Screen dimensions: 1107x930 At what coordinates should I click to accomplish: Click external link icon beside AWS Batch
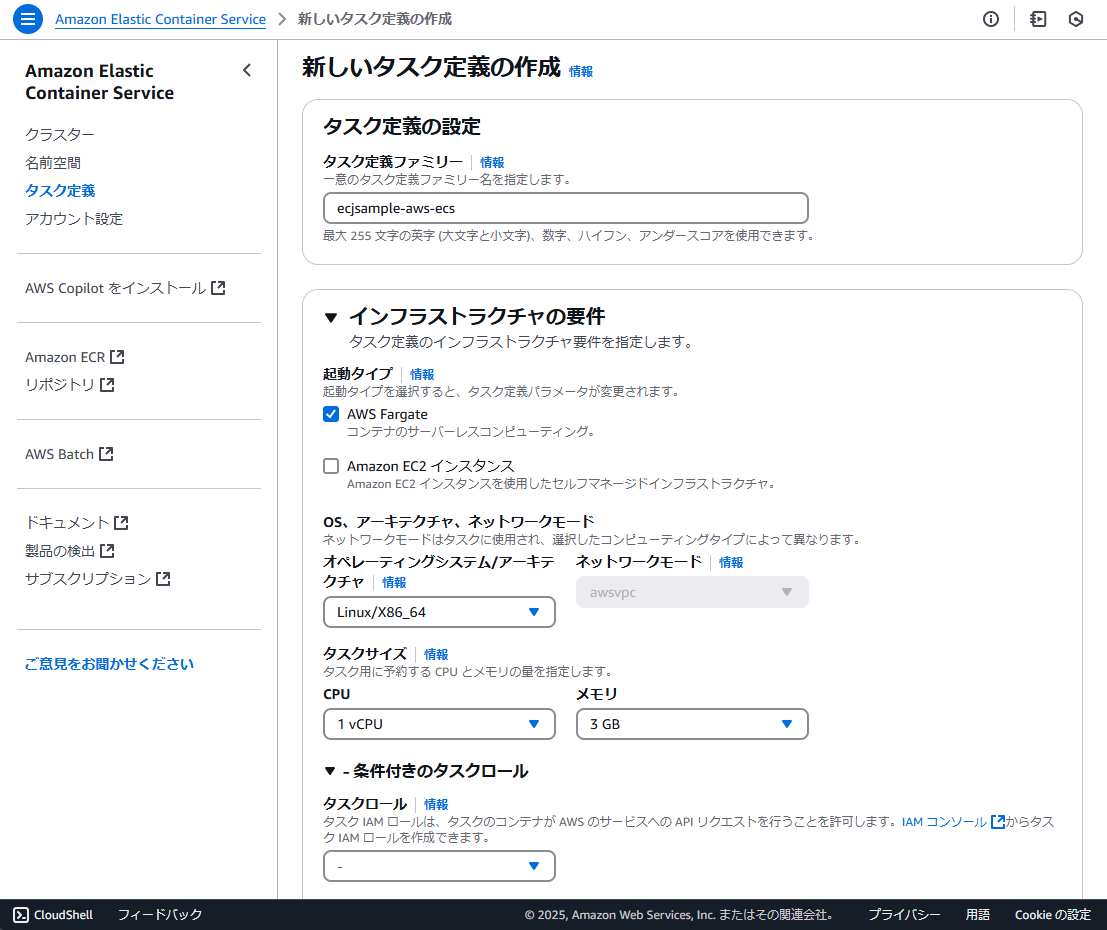[x=106, y=453]
